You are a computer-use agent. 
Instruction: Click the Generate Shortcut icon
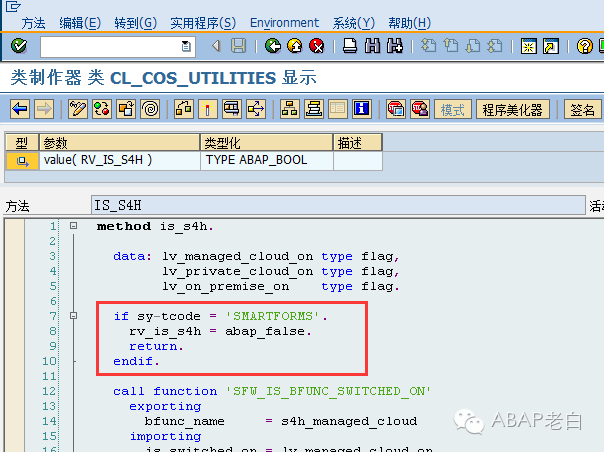[551, 46]
